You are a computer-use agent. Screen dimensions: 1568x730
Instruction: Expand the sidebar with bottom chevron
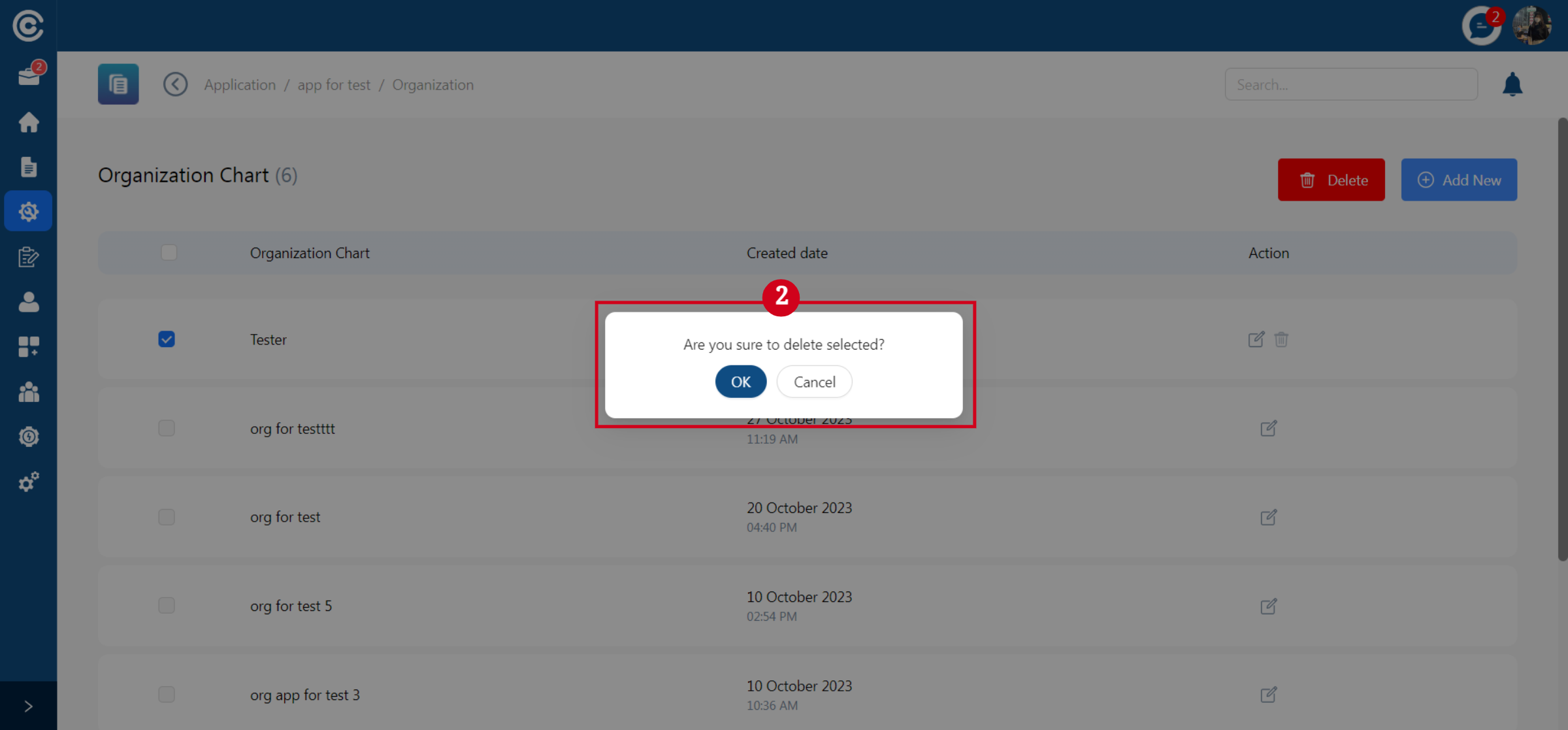(28, 706)
